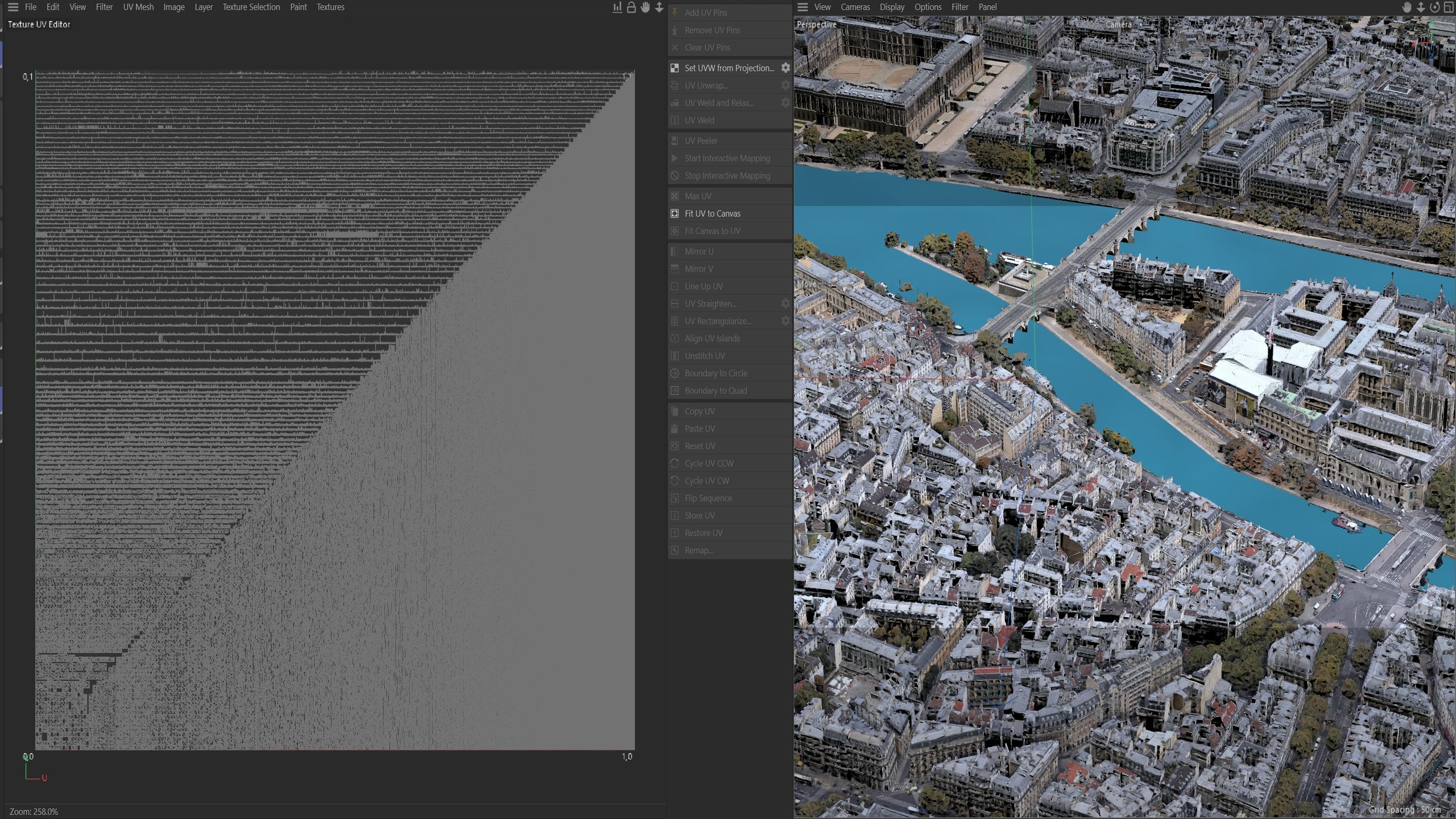Image resolution: width=1456 pixels, height=819 pixels.
Task: Open the viewport Options menu
Action: 928,7
